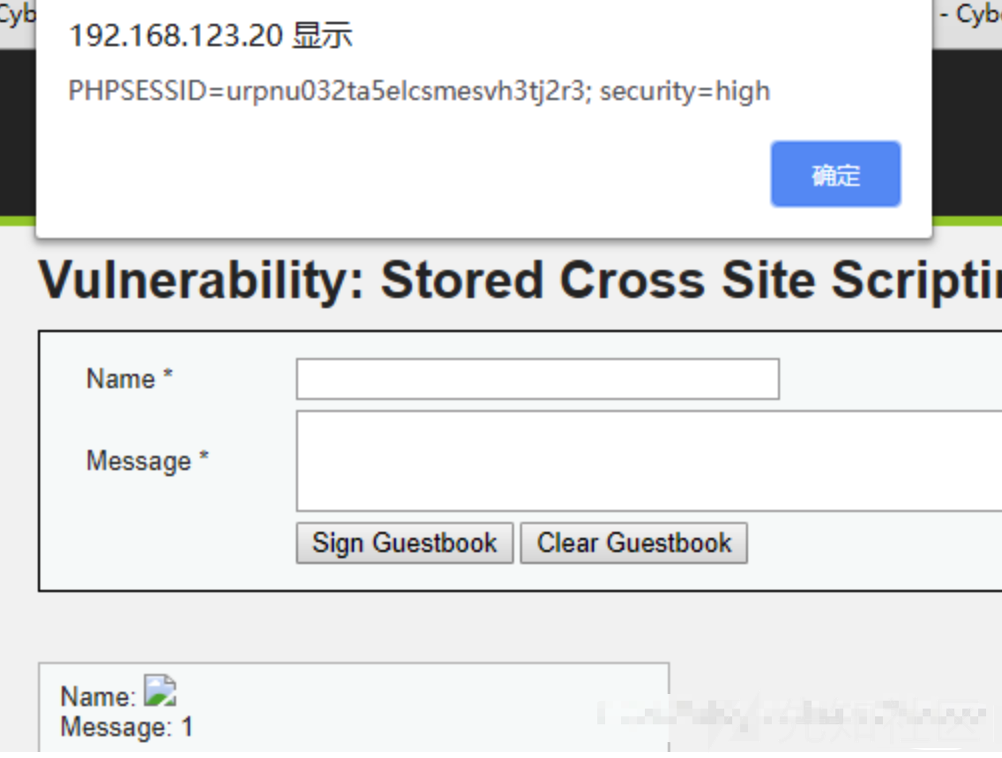Image resolution: width=1002 pixels, height=758 pixels.
Task: Click the security=high text in the alert
Action: (685, 91)
